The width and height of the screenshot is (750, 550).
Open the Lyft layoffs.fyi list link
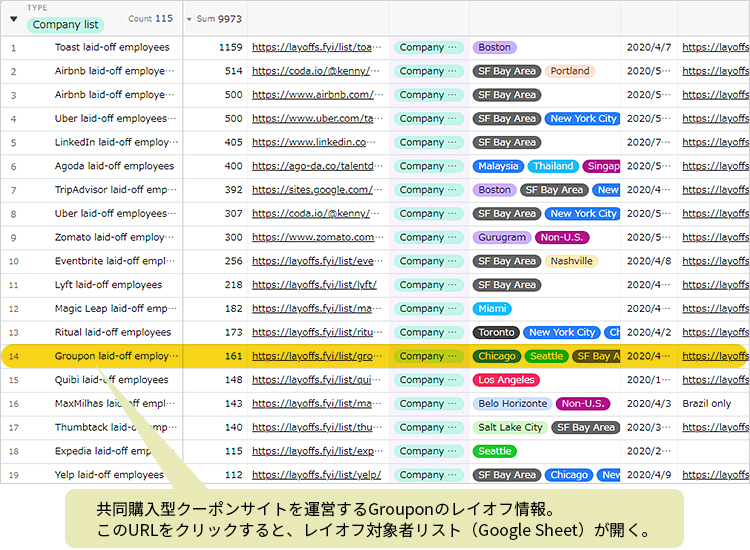point(314,285)
